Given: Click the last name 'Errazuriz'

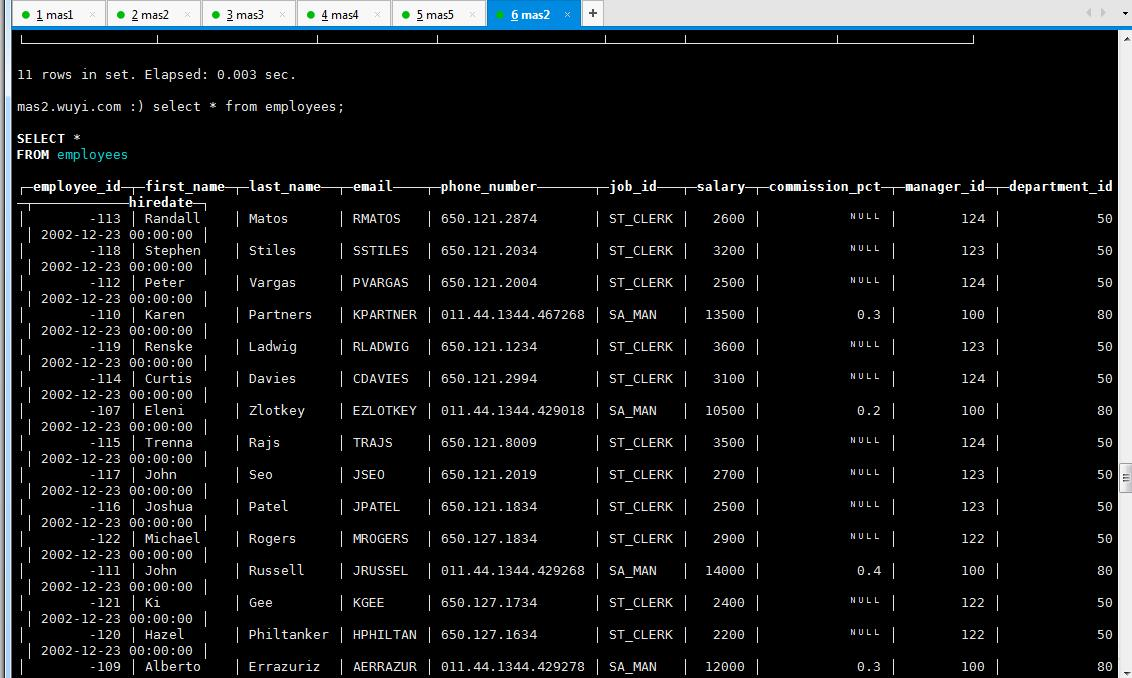Looking at the screenshot, I should pyautogui.click(x=284, y=666).
